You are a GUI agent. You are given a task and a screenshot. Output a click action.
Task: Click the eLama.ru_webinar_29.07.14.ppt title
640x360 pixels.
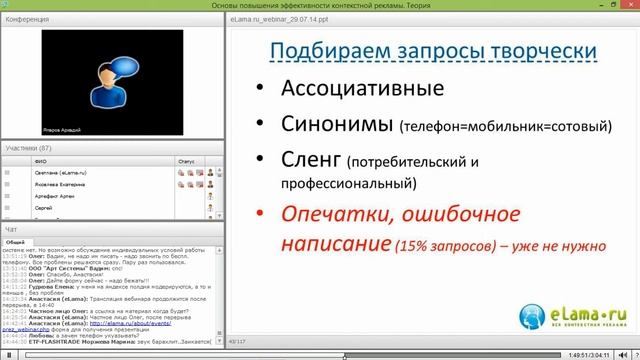click(x=279, y=19)
